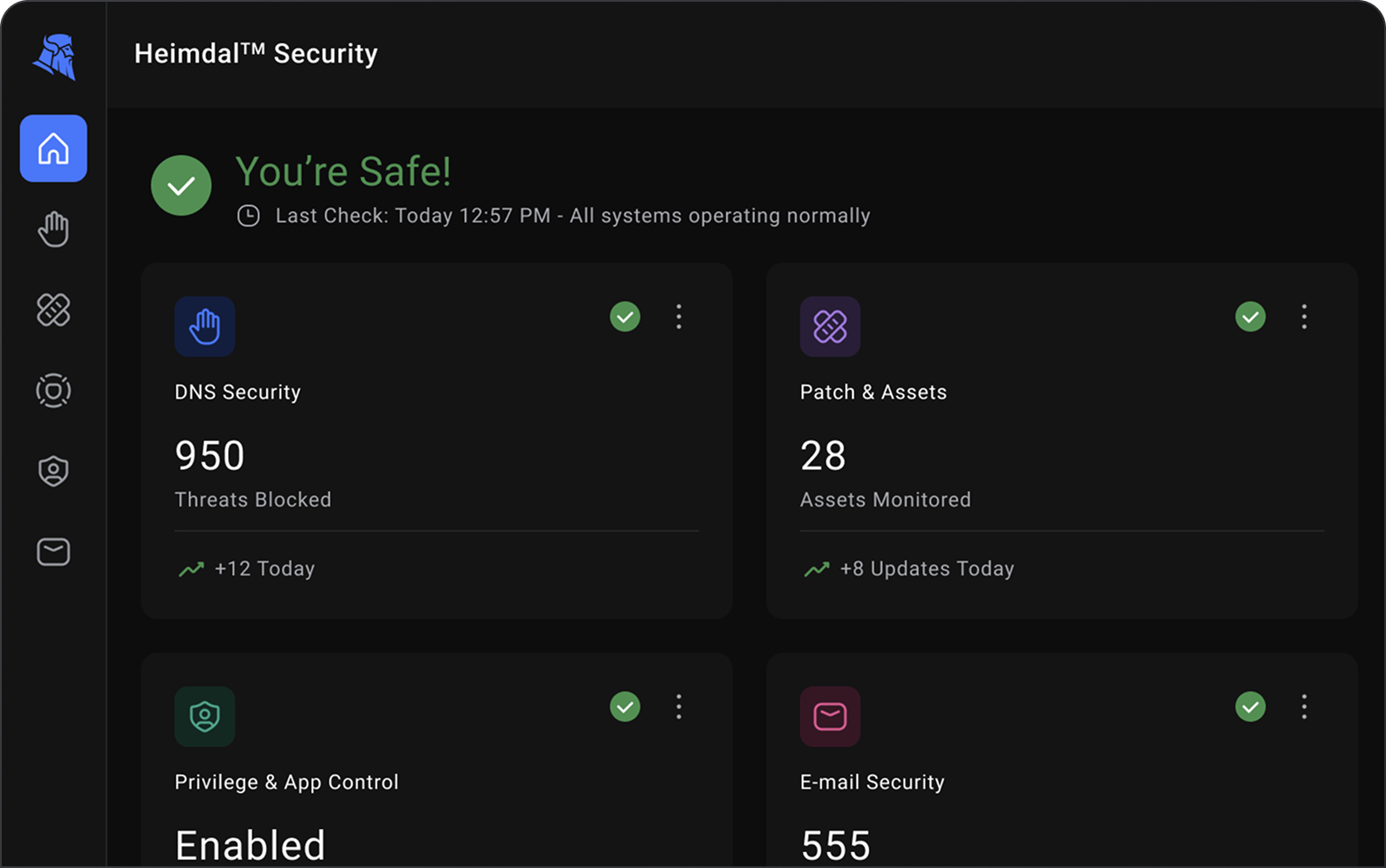The width and height of the screenshot is (1386, 868).
Task: Open Patch & Assets bandage icon in sidebar
Action: click(53, 310)
